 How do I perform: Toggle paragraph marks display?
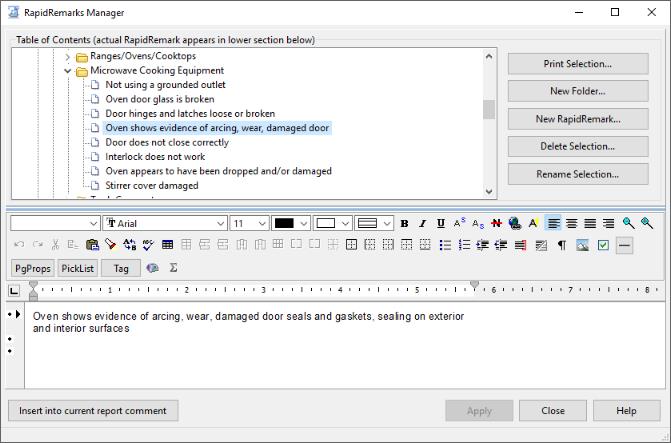coord(561,245)
